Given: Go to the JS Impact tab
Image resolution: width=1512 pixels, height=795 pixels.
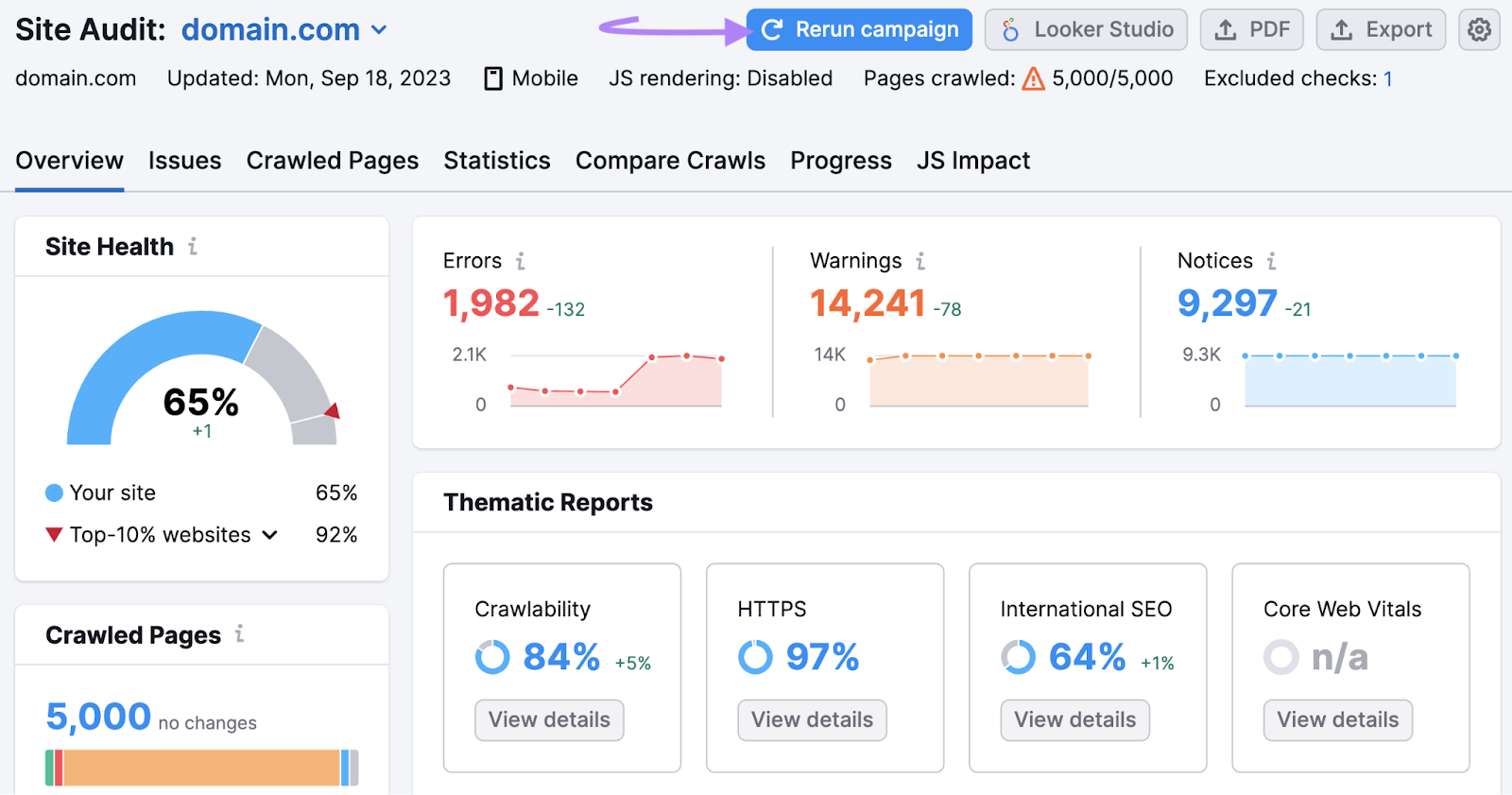Looking at the screenshot, I should click(x=973, y=161).
